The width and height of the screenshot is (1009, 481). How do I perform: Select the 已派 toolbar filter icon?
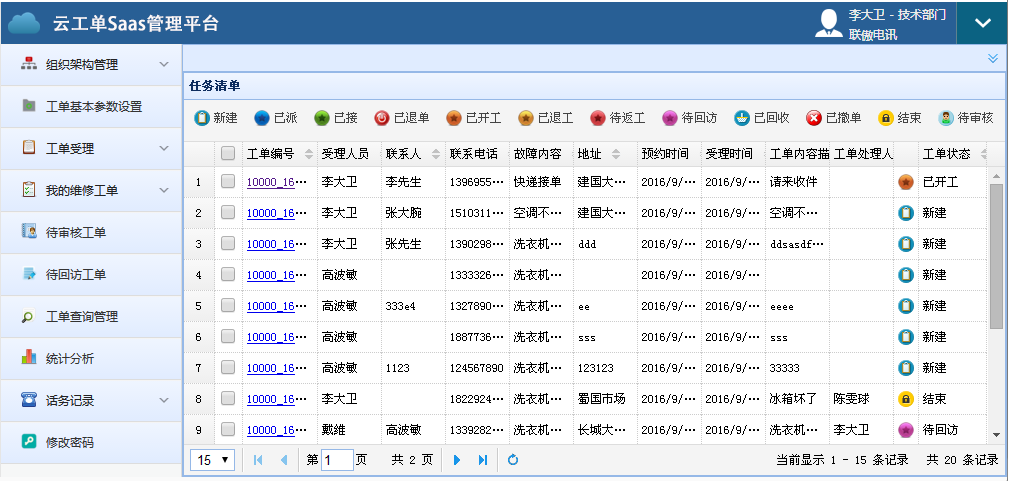262,118
